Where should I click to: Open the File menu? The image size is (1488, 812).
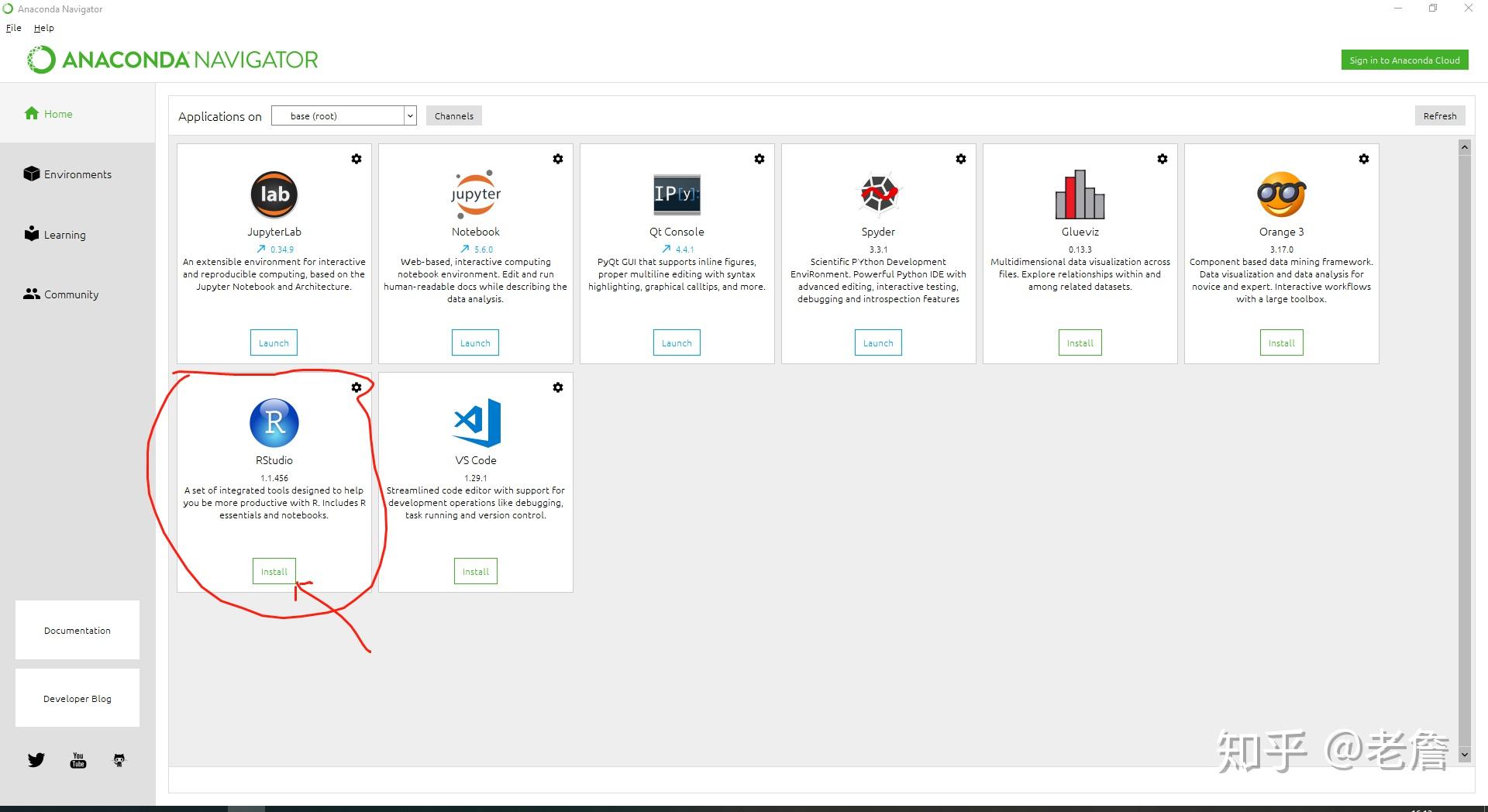[14, 28]
